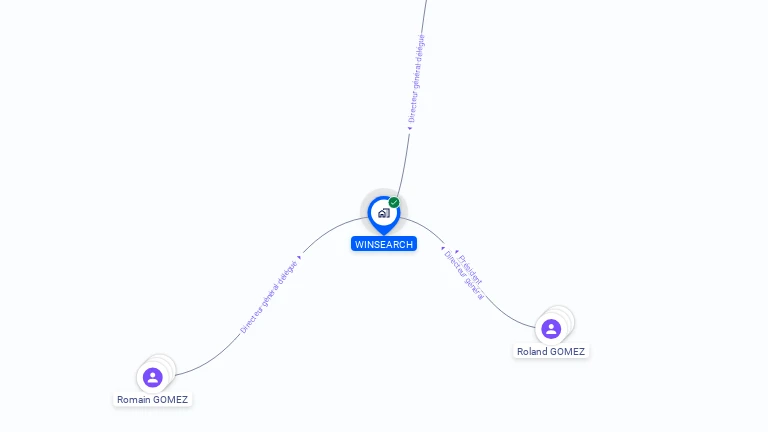This screenshot has width=768, height=432.
Task: Click the green verified checkmark badge
Action: (394, 202)
